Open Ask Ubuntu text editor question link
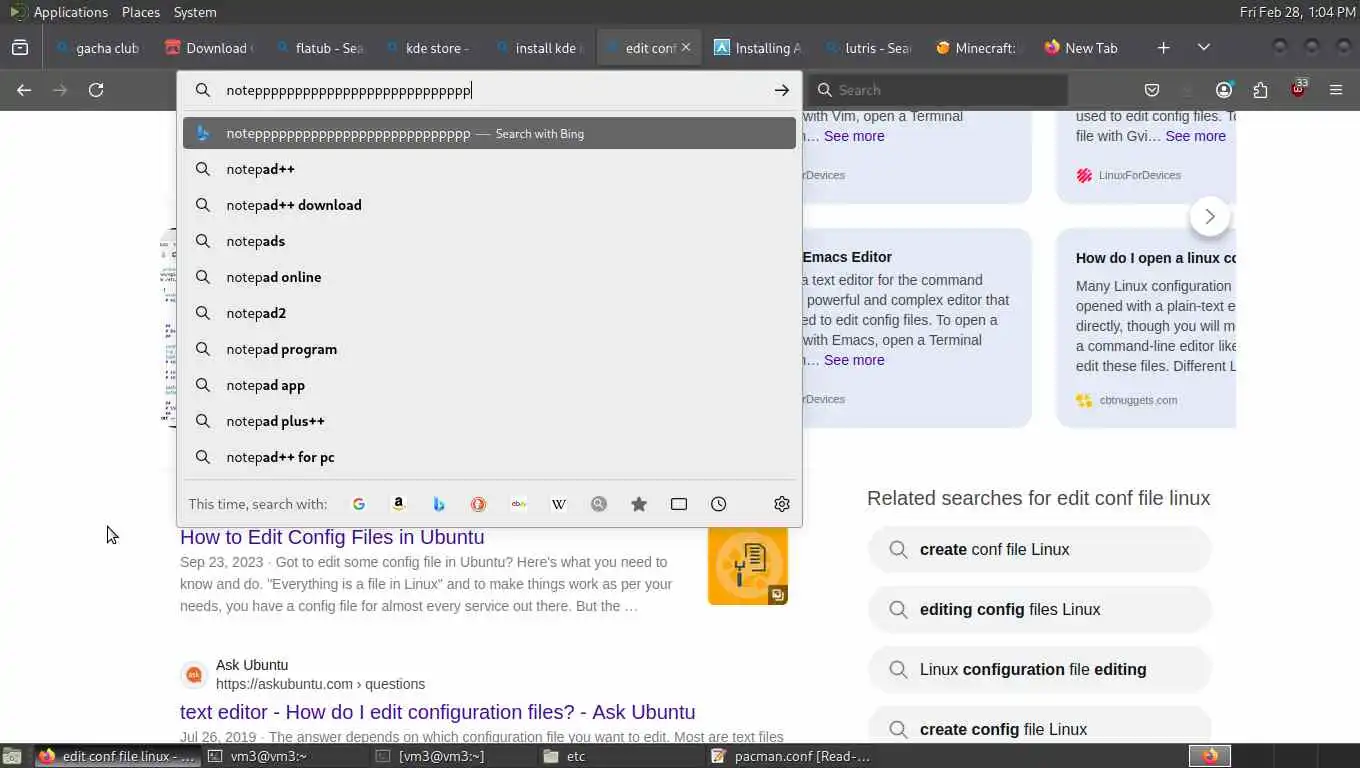The height and width of the screenshot is (768, 1360). click(x=437, y=712)
